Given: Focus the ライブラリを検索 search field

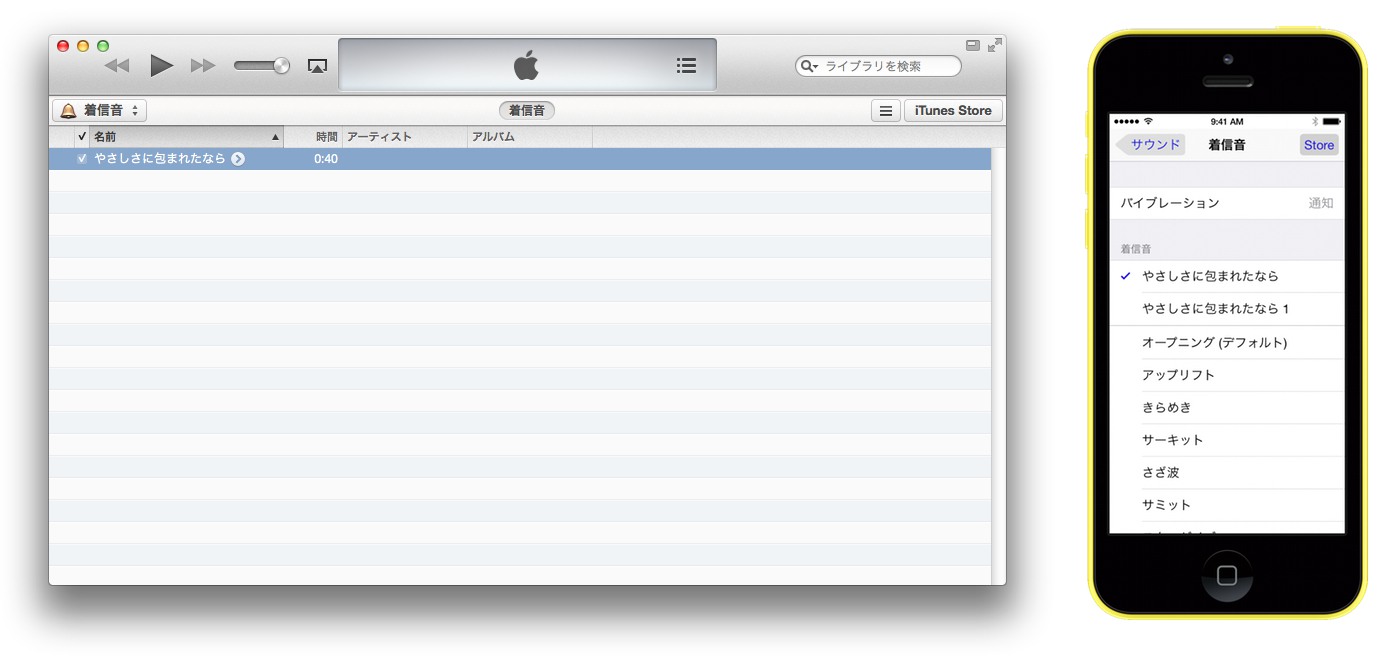Looking at the screenshot, I should coord(878,66).
